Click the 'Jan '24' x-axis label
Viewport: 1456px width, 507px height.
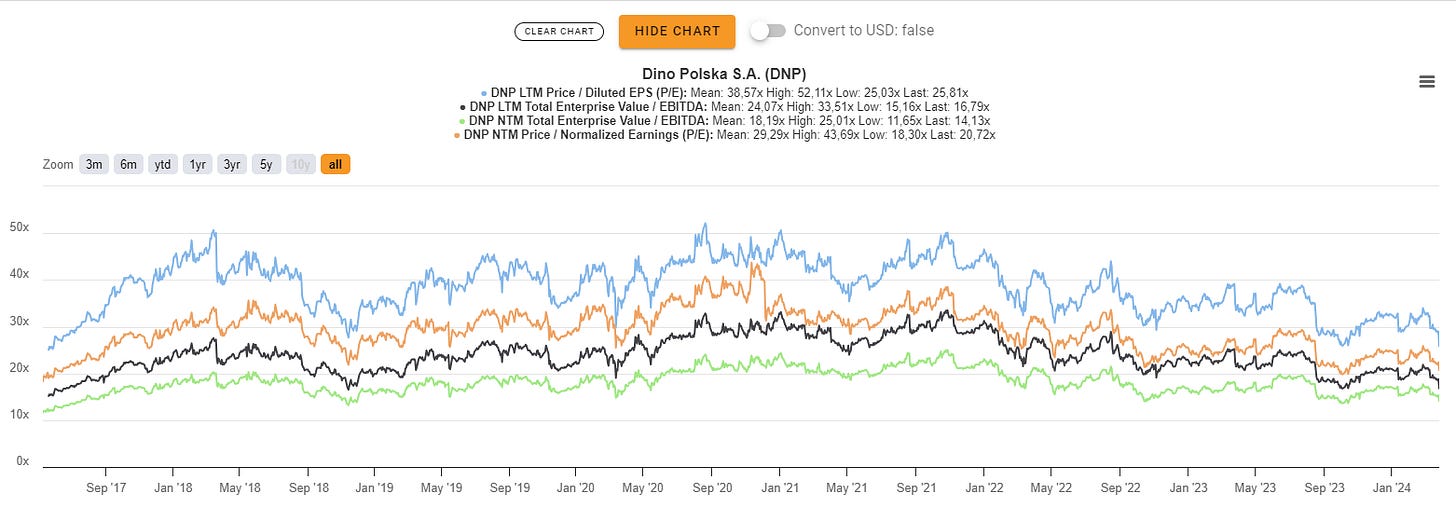point(1391,488)
